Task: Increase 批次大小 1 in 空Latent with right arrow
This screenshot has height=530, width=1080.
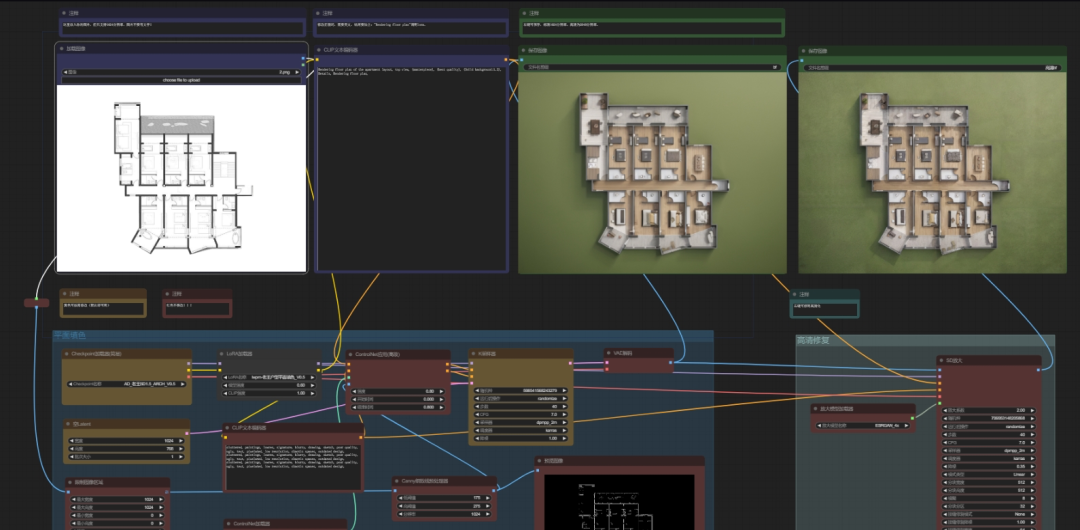Action: click(x=183, y=456)
